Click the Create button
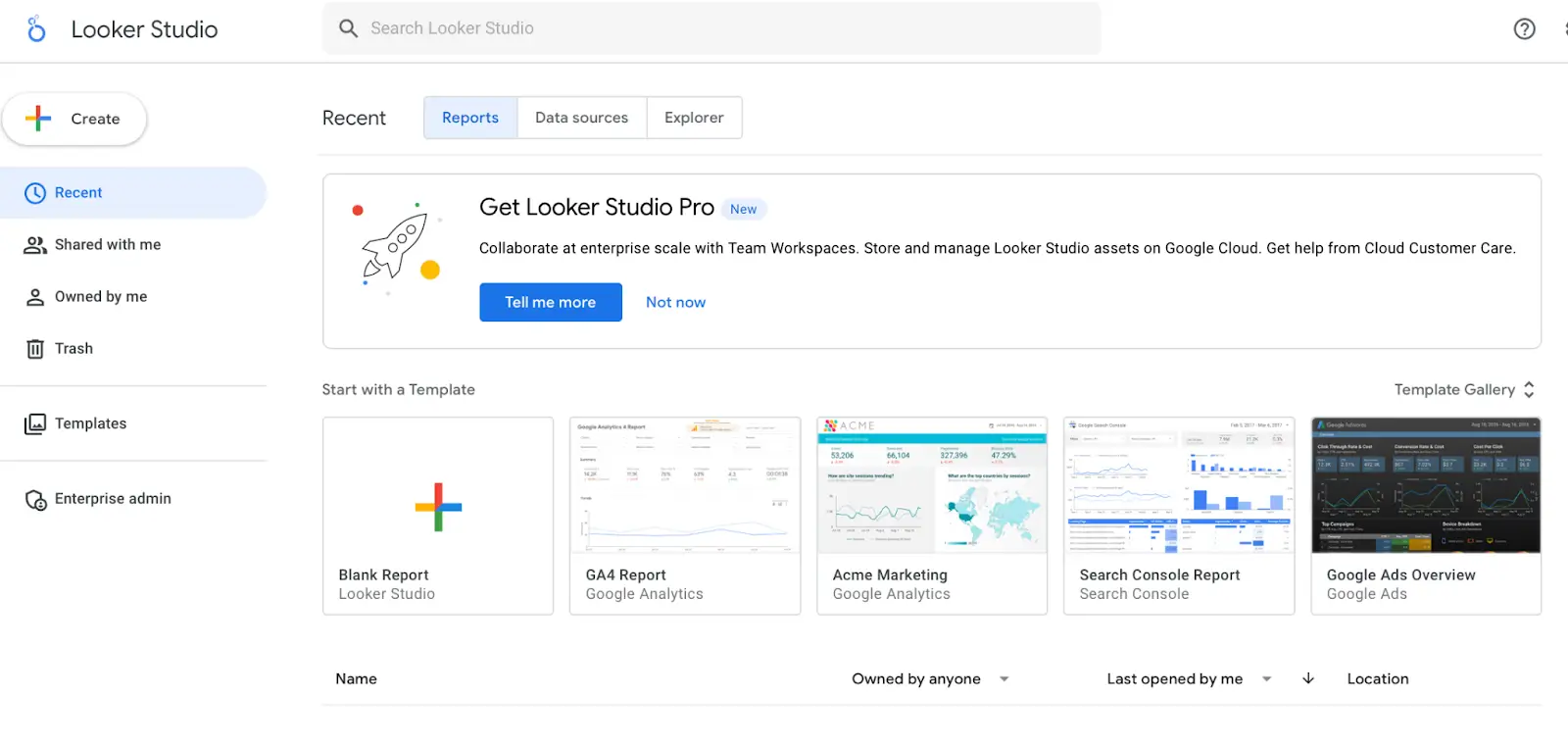 (x=74, y=119)
